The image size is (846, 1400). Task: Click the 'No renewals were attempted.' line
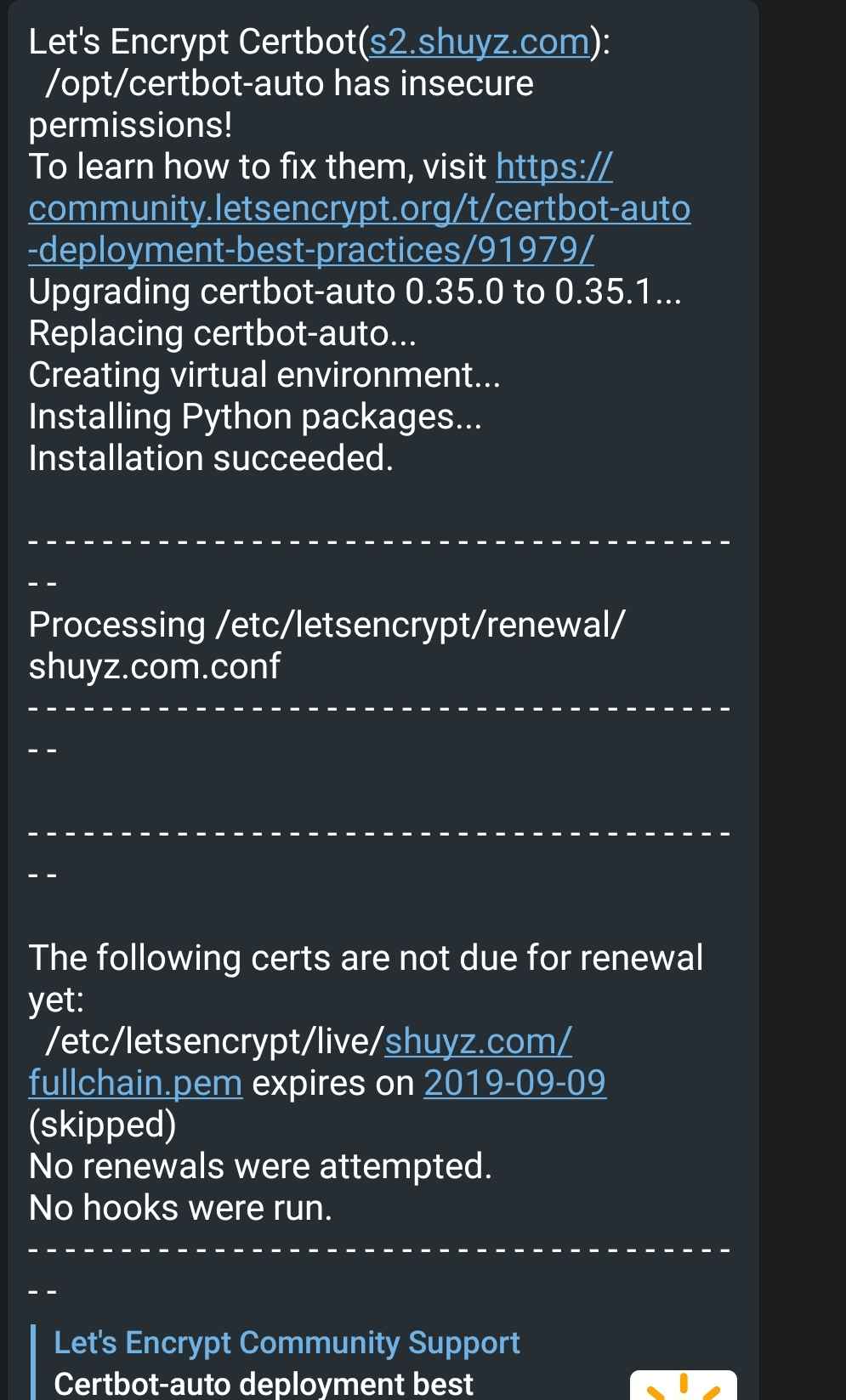click(260, 1166)
